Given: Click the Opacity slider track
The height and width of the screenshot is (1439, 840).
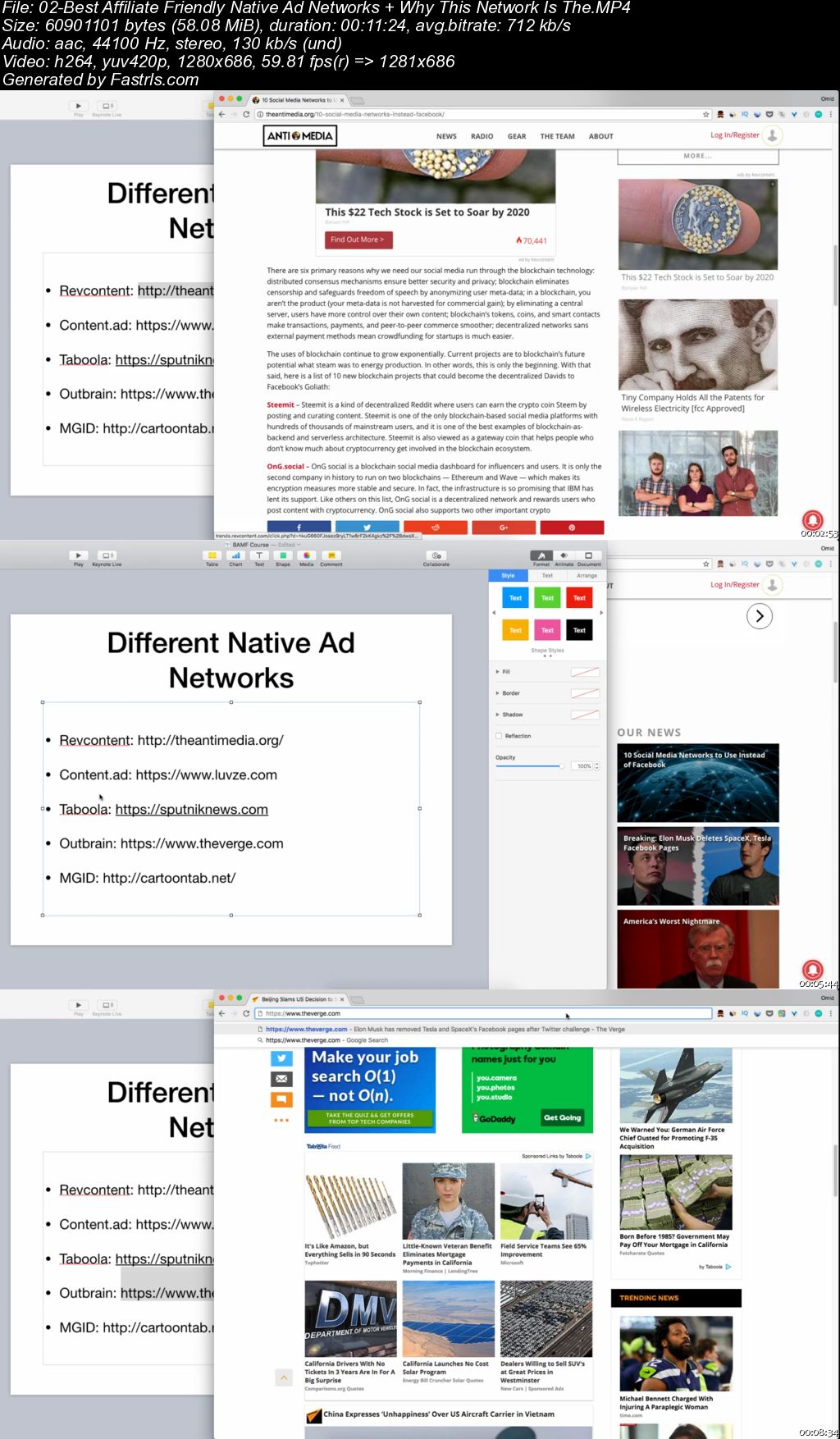Looking at the screenshot, I should (x=529, y=766).
